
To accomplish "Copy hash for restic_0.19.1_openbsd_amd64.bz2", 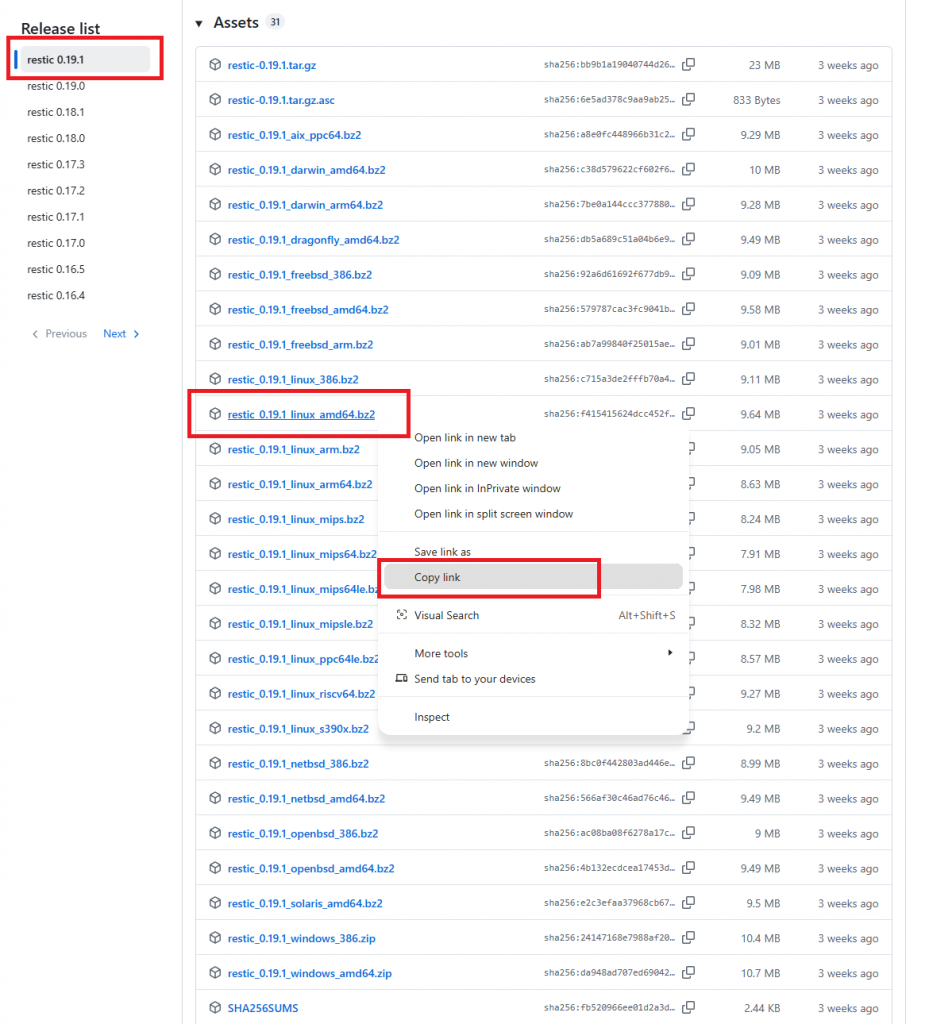I will [x=688, y=868].
